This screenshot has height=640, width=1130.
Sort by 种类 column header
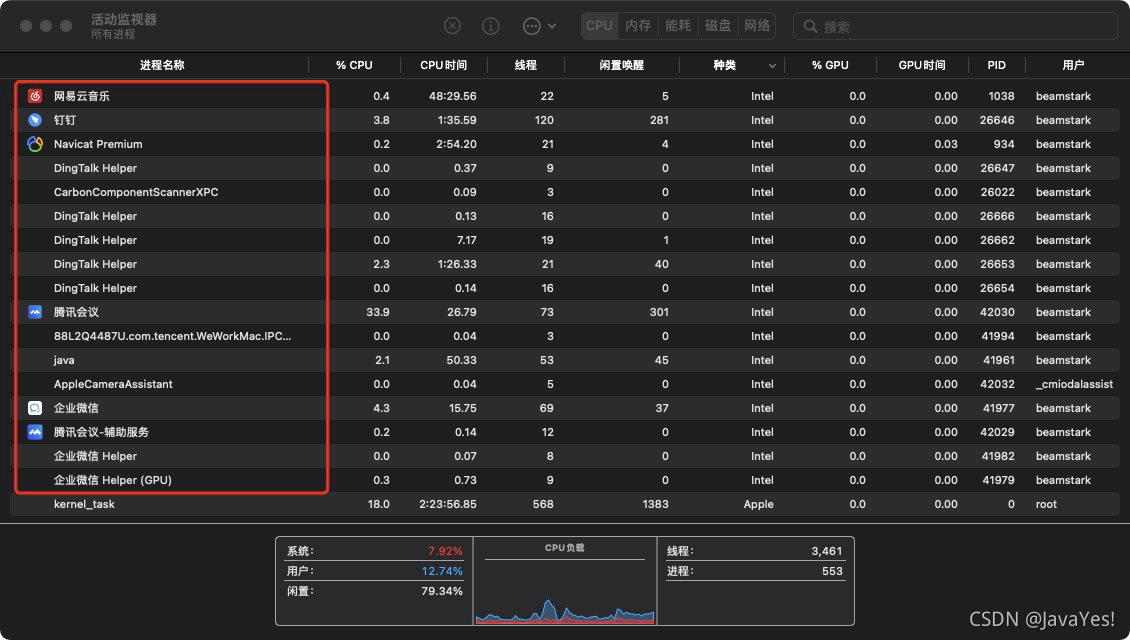[724, 65]
